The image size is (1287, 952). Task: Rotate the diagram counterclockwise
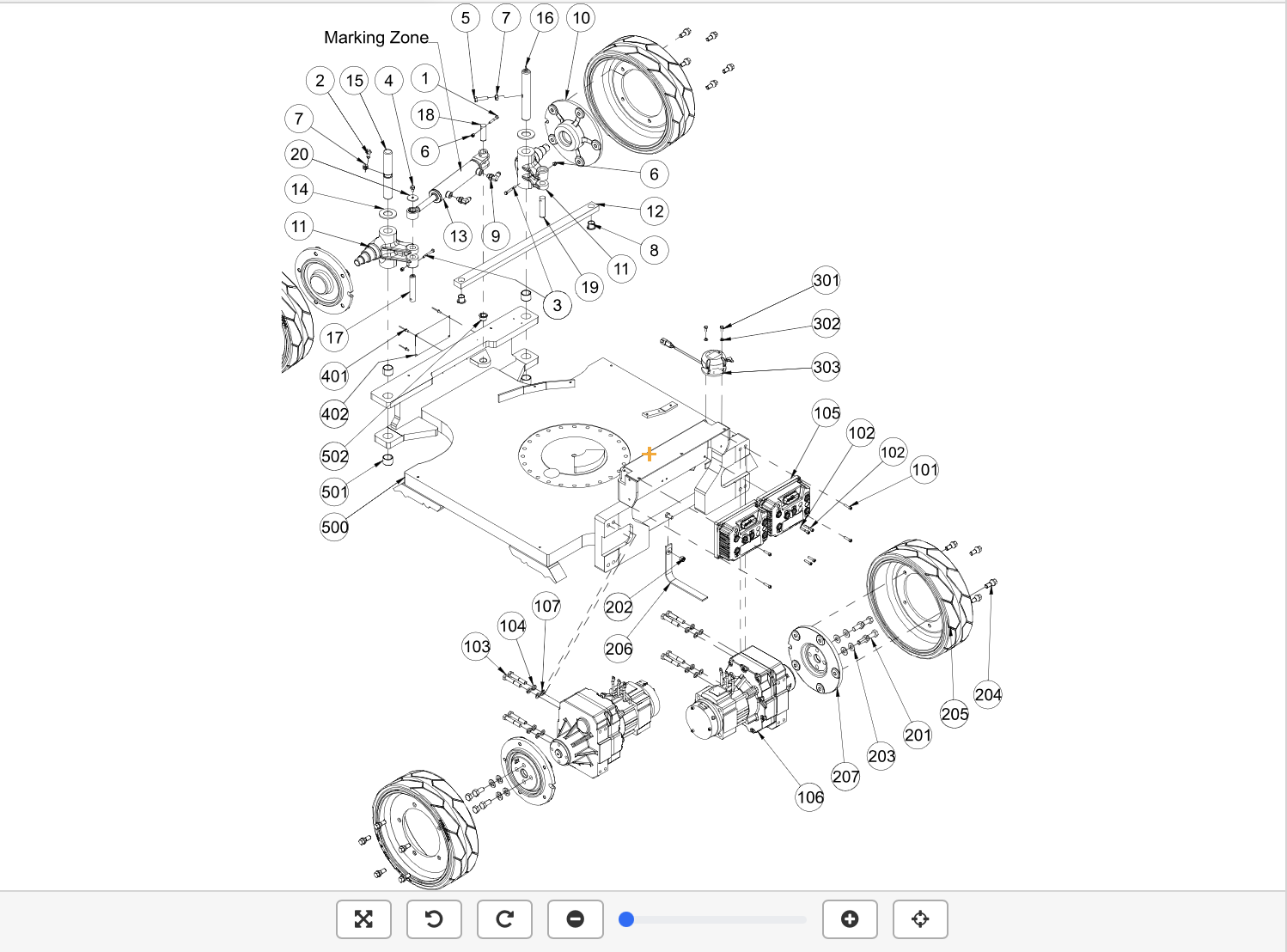(434, 919)
